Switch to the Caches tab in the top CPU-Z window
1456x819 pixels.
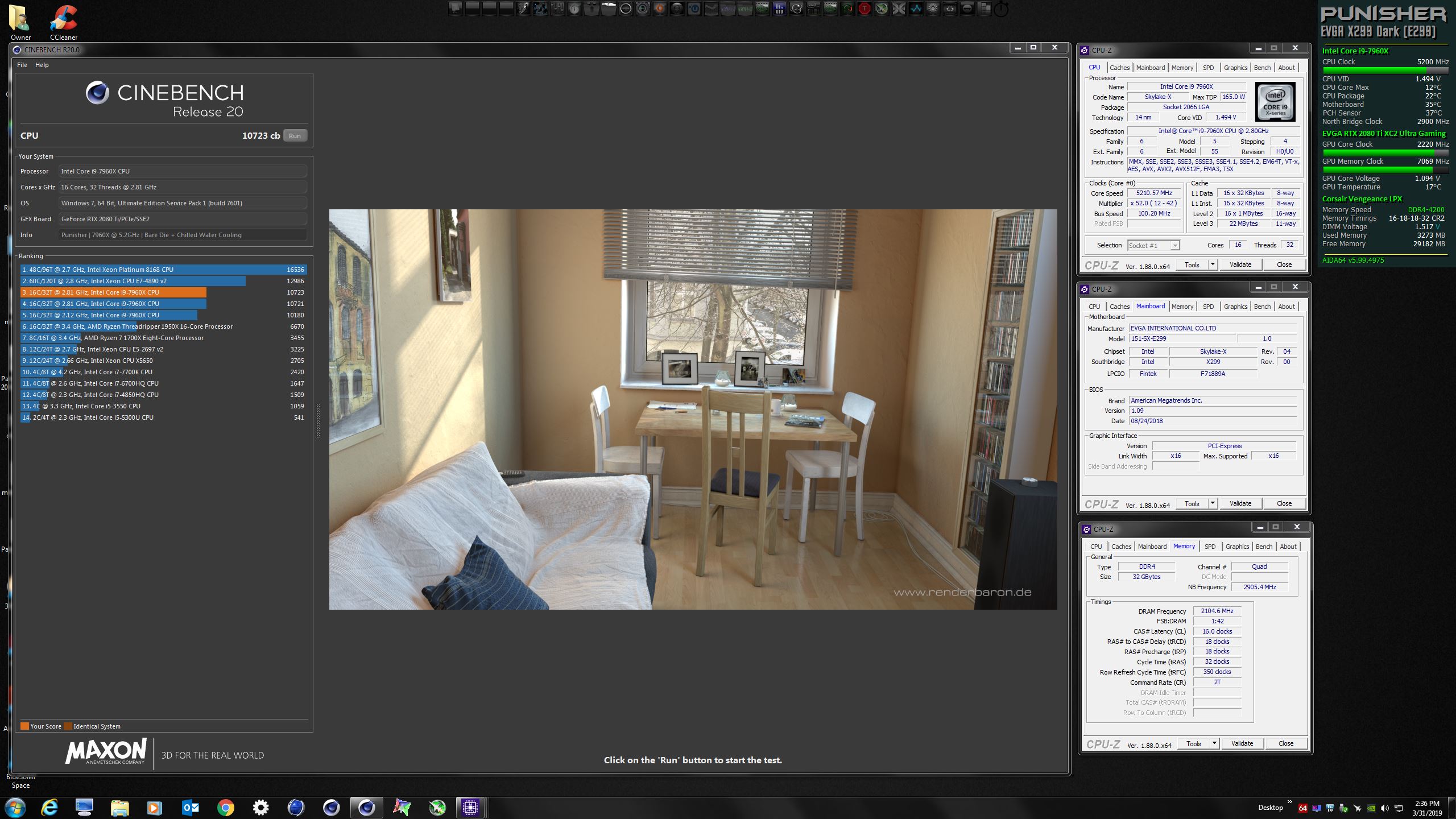[1119, 68]
